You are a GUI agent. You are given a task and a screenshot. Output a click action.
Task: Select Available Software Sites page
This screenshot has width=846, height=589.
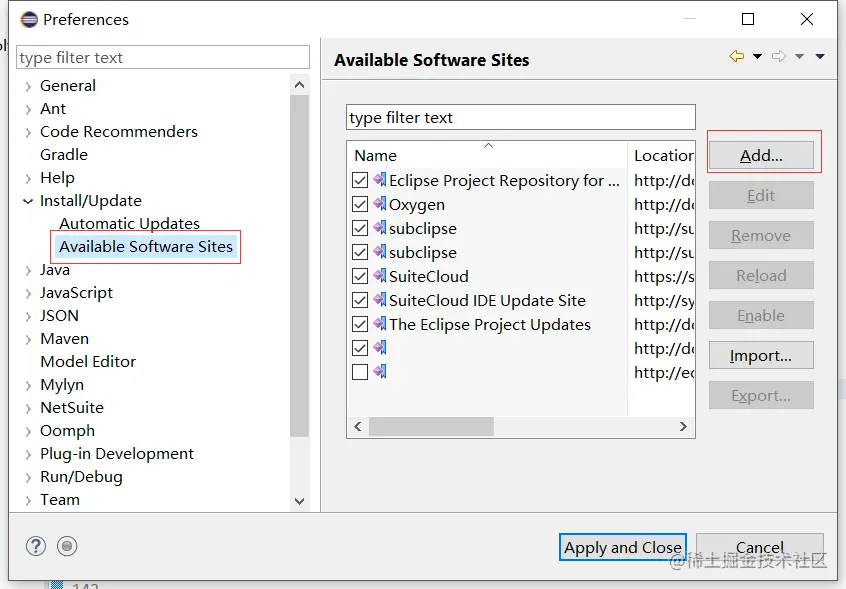click(146, 246)
